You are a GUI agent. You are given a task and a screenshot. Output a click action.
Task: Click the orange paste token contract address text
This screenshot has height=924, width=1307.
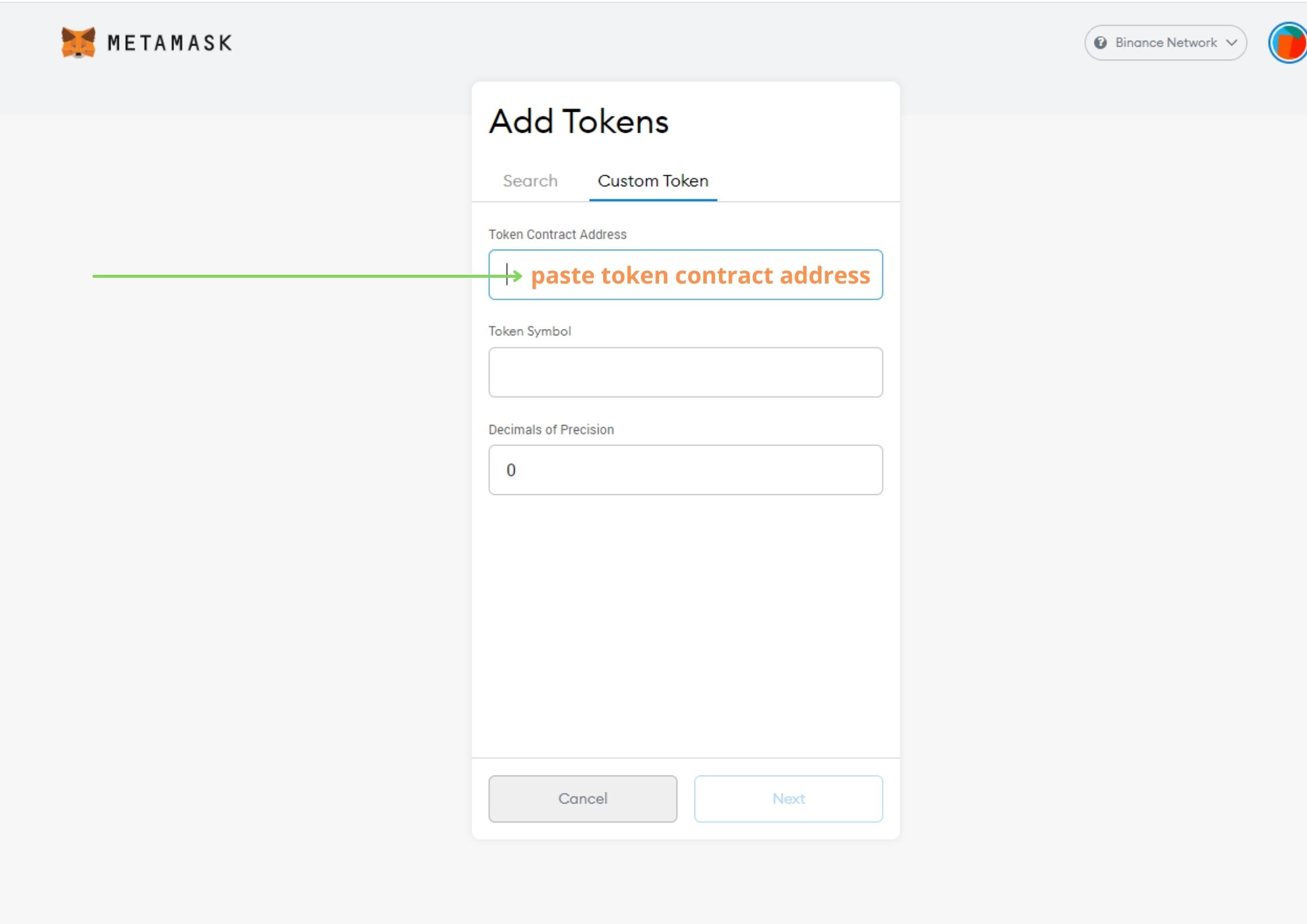[x=700, y=275]
